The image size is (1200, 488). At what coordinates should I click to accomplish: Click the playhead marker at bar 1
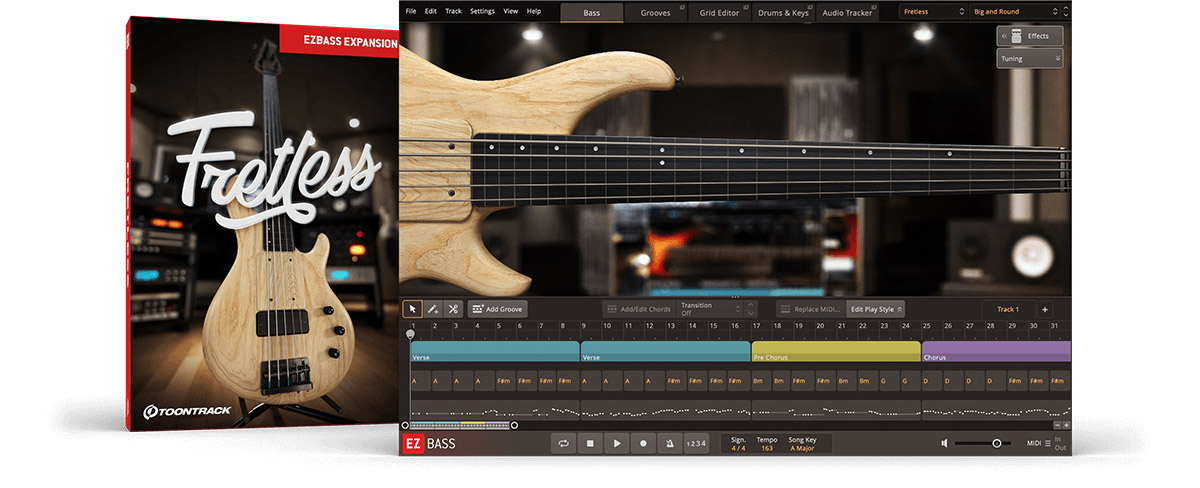point(410,333)
